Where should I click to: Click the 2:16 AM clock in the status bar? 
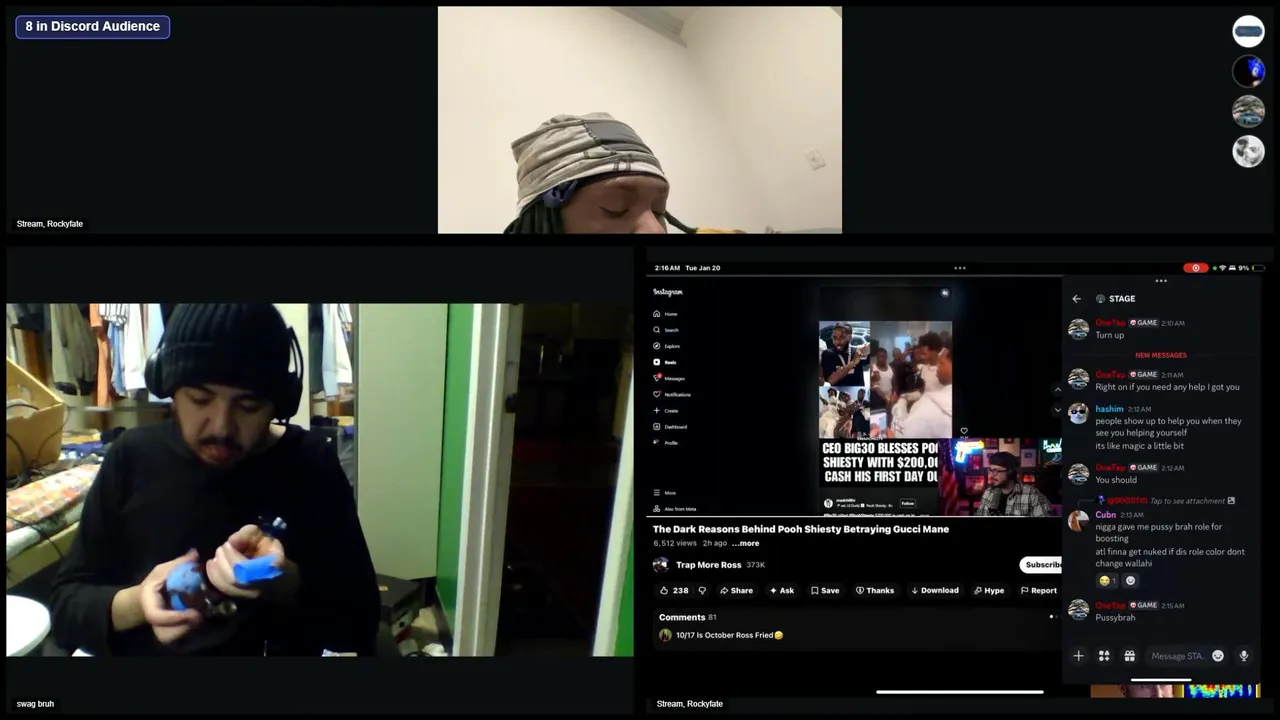pyautogui.click(x=667, y=268)
